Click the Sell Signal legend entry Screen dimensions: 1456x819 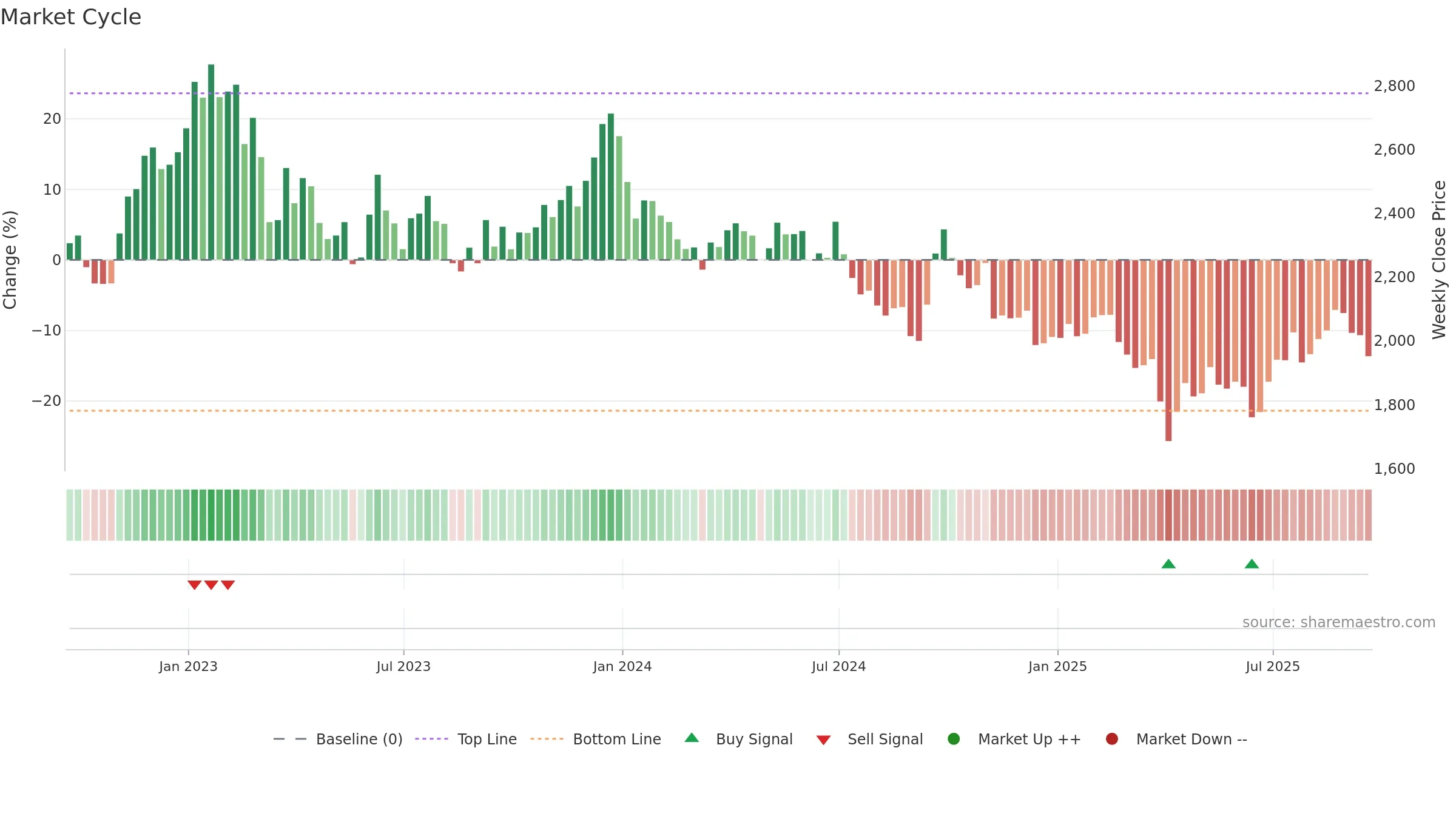tap(869, 739)
